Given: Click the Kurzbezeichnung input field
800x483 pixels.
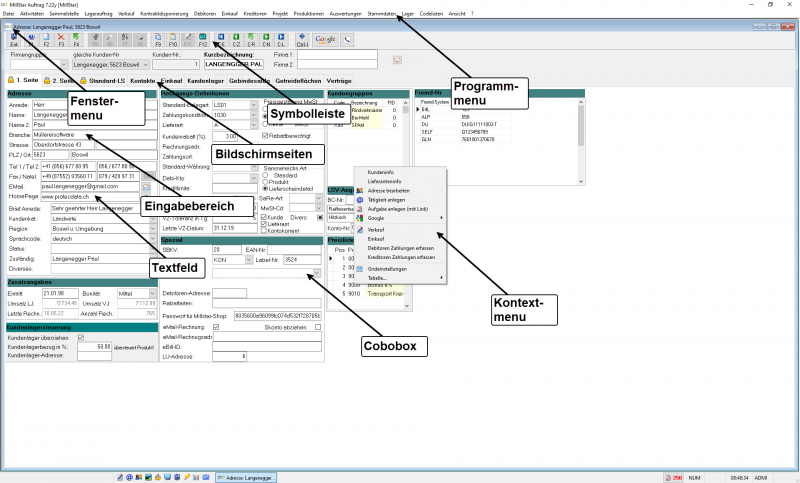Looking at the screenshot, I should tap(234, 64).
